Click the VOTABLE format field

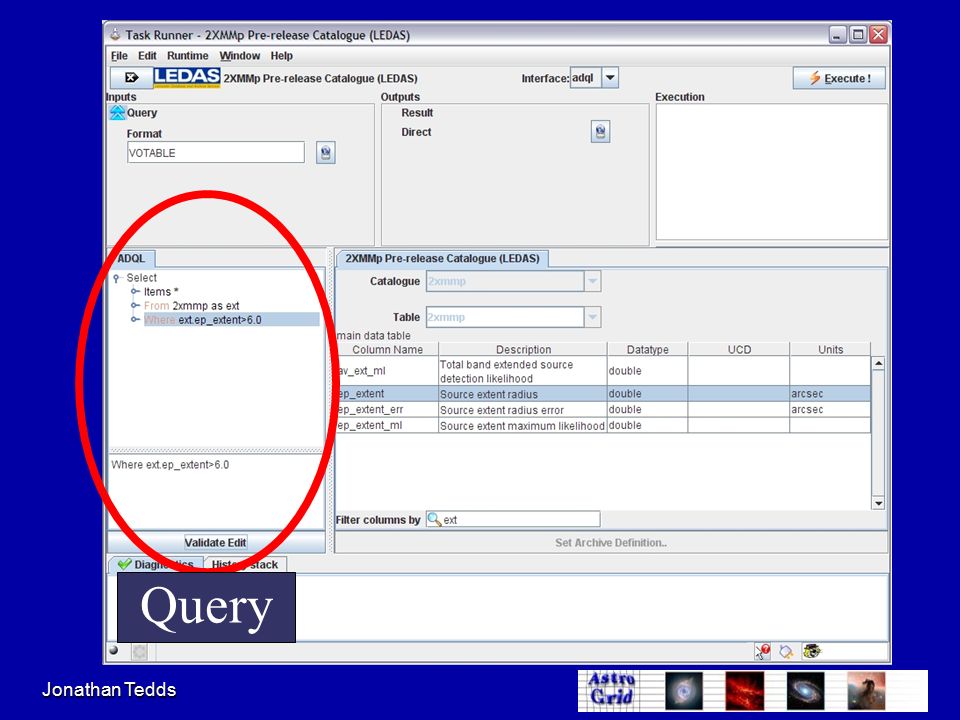point(216,152)
